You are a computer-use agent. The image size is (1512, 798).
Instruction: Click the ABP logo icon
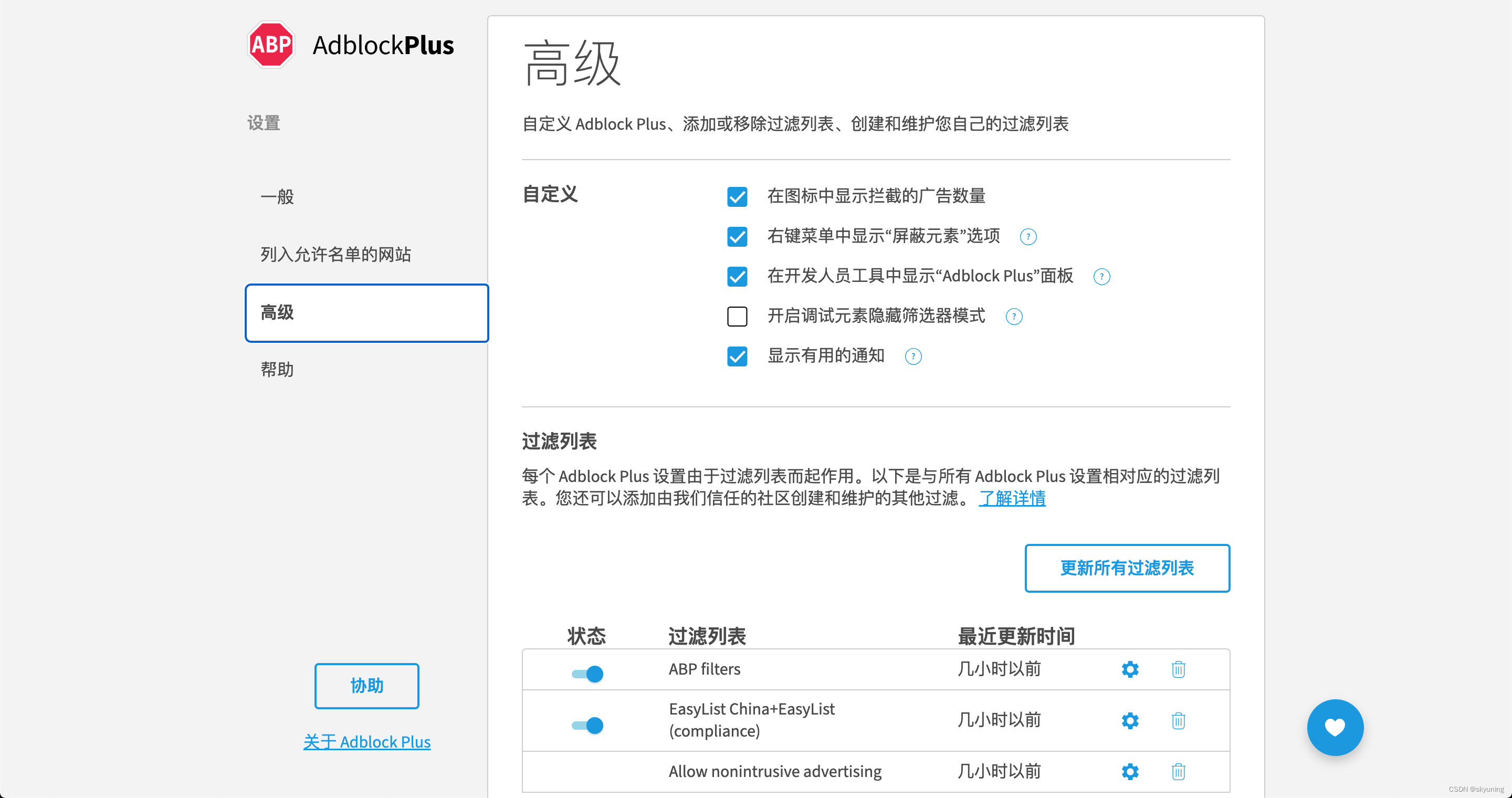(x=270, y=45)
